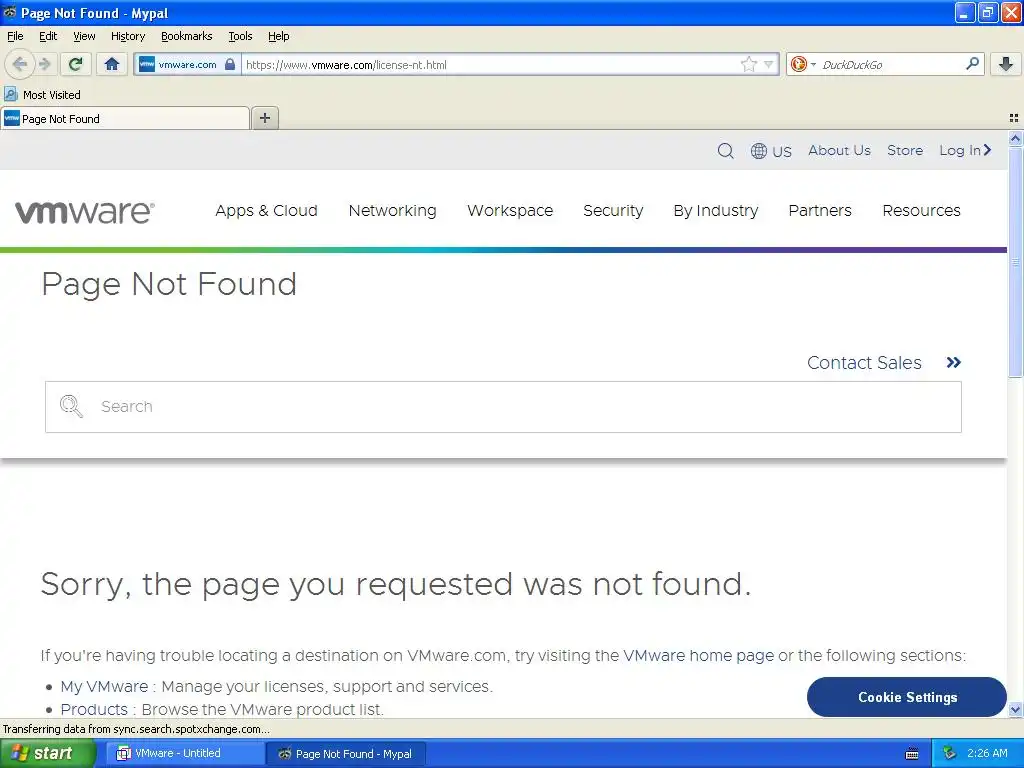Viewport: 1024px width, 768px height.
Task: Open the File menu
Action: [15, 36]
